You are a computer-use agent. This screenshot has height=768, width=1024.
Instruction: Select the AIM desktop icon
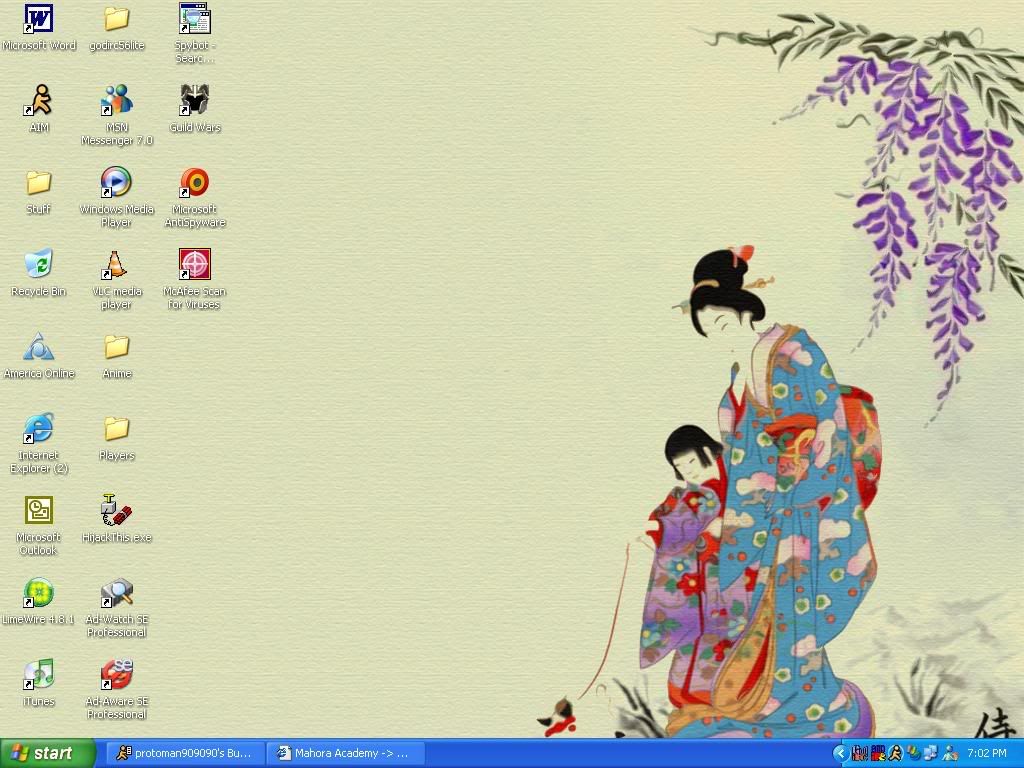pyautogui.click(x=39, y=101)
